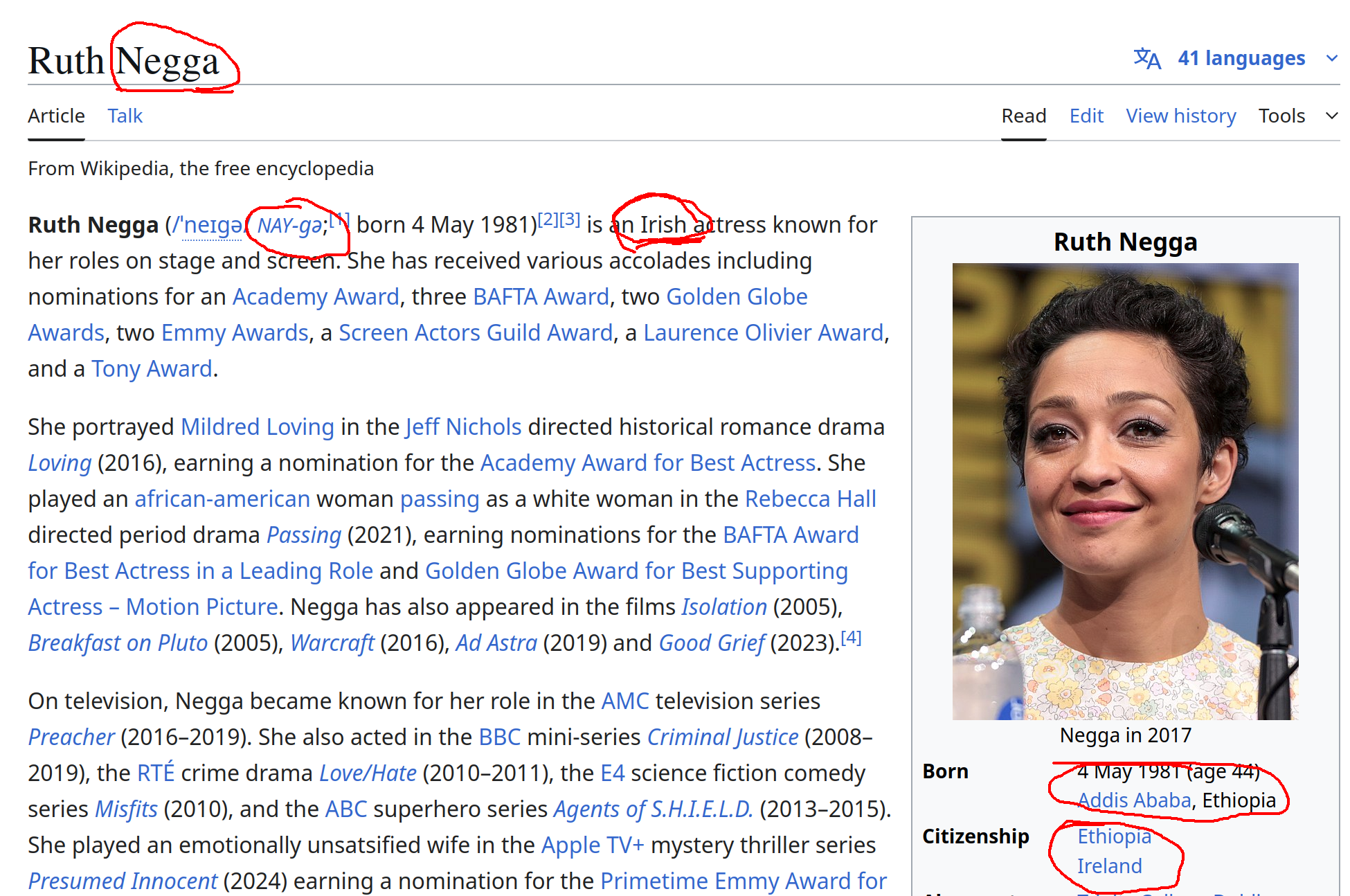This screenshot has height=896, width=1350.
Task: Follow Academy Award for Best Actress link
Action: pyautogui.click(x=648, y=463)
